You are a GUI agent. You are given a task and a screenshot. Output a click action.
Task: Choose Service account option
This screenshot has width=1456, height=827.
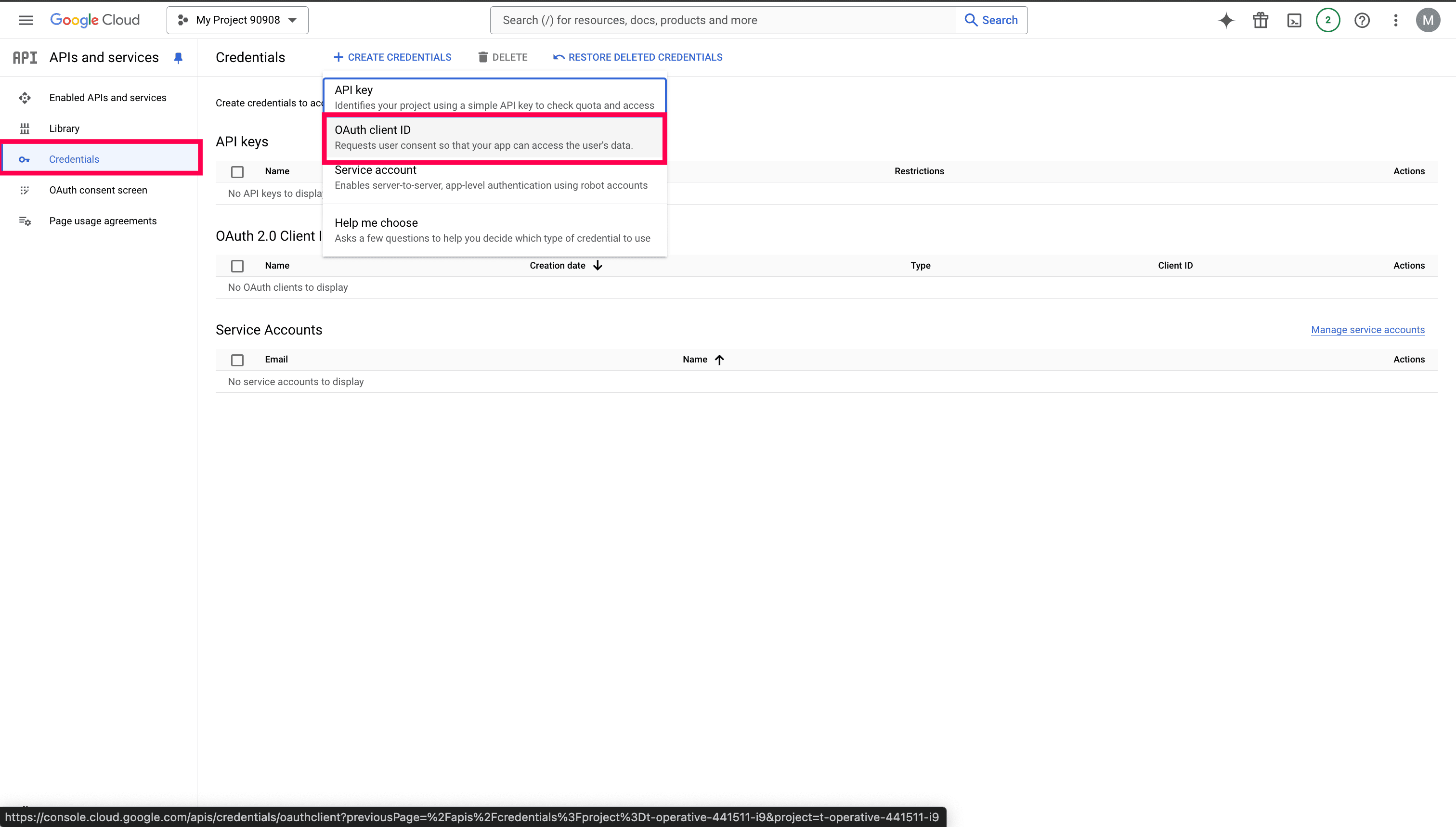494,178
